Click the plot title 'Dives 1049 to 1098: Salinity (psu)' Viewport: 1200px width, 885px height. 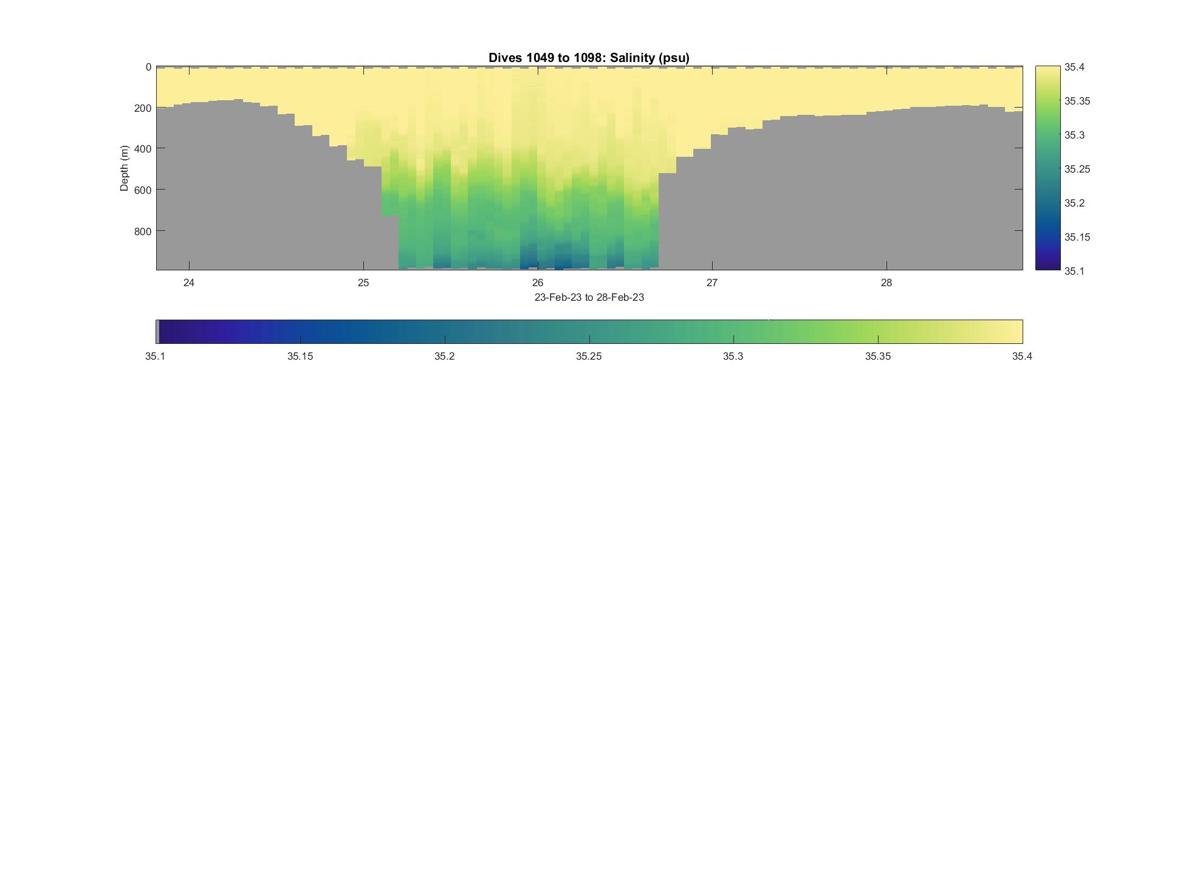point(589,57)
